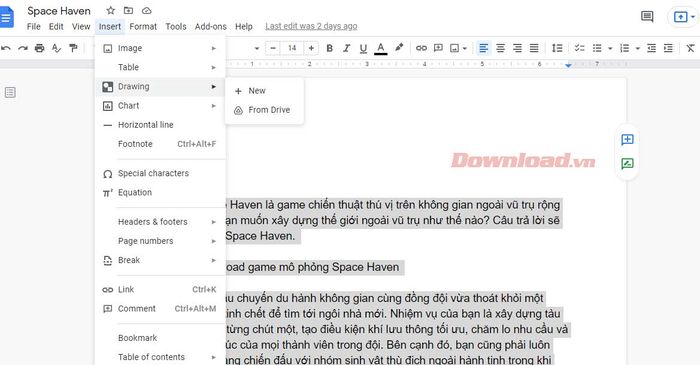This screenshot has height=365, width=700.
Task: Decrease indent
Action: (x=651, y=48)
